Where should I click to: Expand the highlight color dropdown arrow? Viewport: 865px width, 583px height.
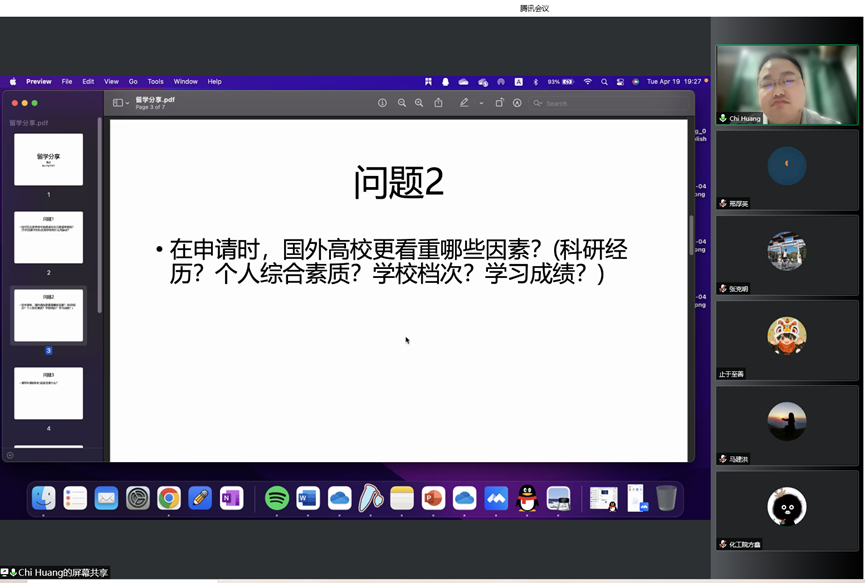point(481,103)
